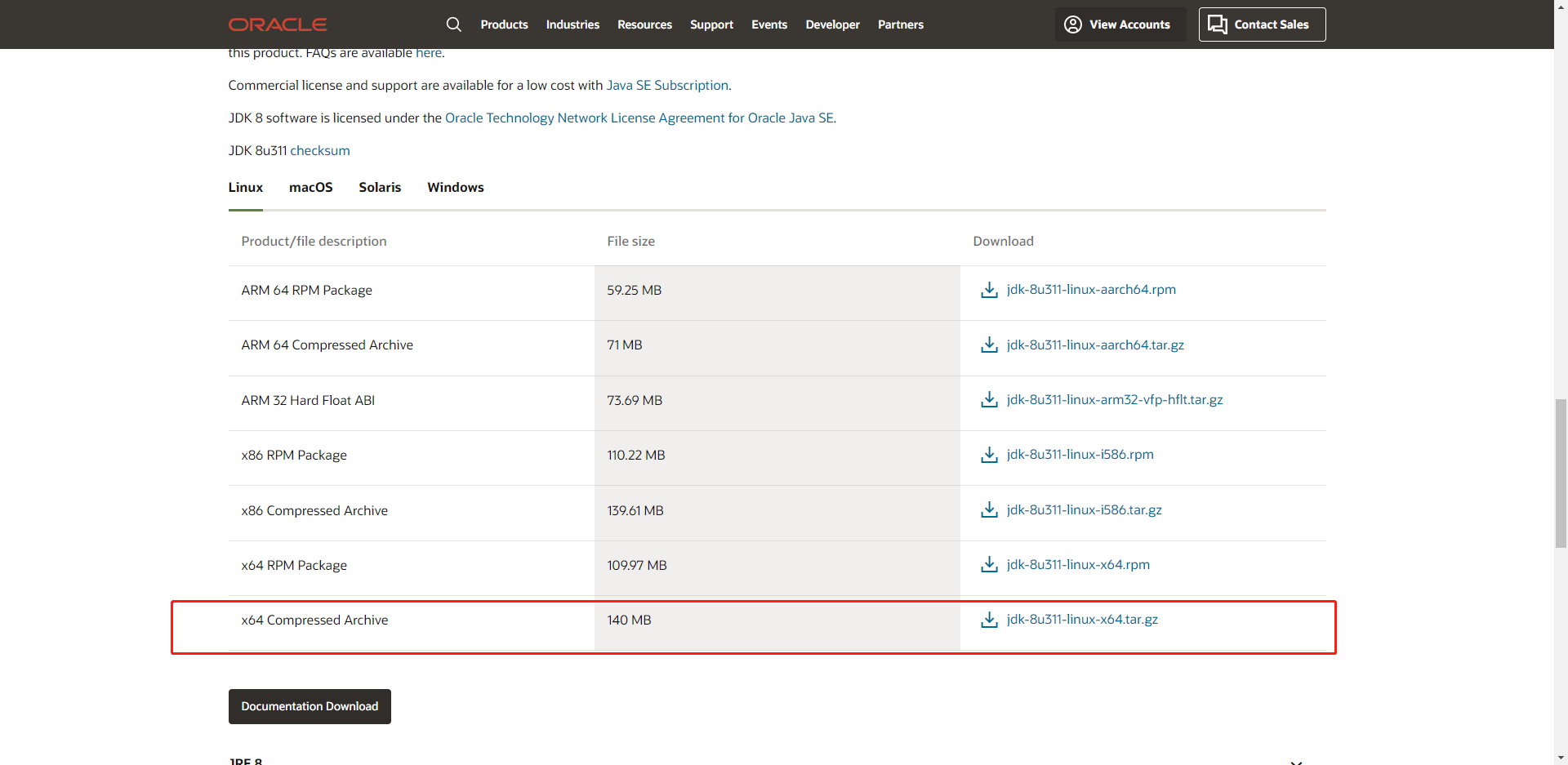The image size is (1568, 765).
Task: Click the Documentation Download button
Action: pyautogui.click(x=310, y=706)
